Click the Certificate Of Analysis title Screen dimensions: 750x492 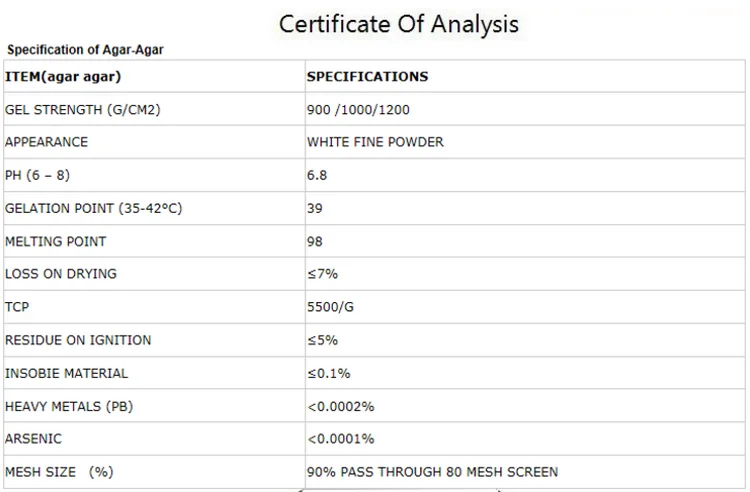[x=398, y=24]
